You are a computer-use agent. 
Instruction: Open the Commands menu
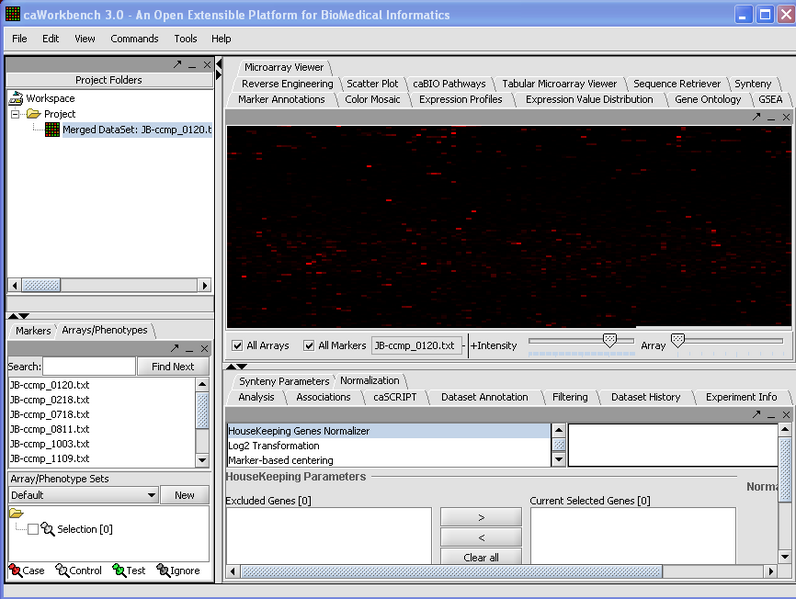pyautogui.click(x=134, y=39)
